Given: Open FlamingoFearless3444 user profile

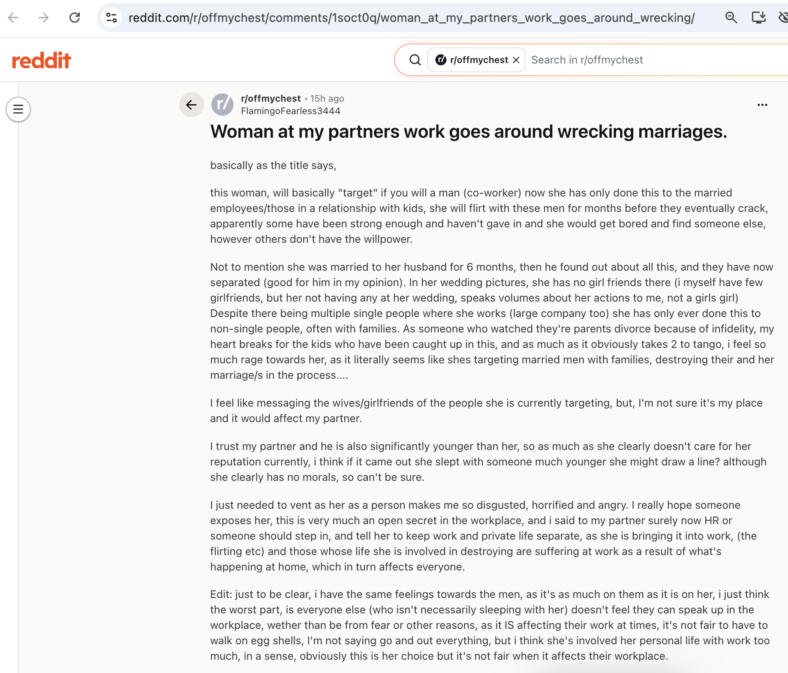Looking at the screenshot, I should 290,111.
